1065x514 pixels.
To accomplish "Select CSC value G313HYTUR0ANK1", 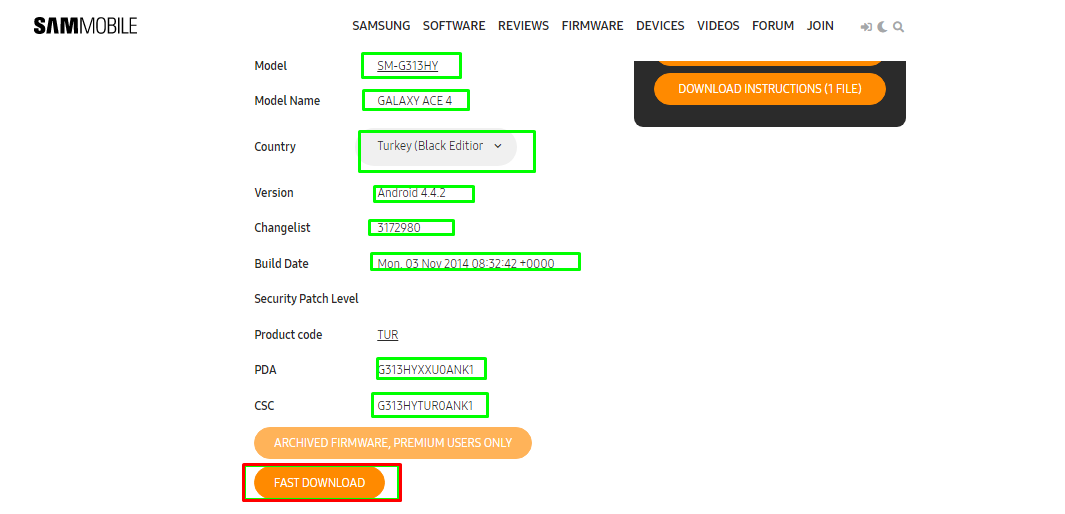I will point(425,406).
